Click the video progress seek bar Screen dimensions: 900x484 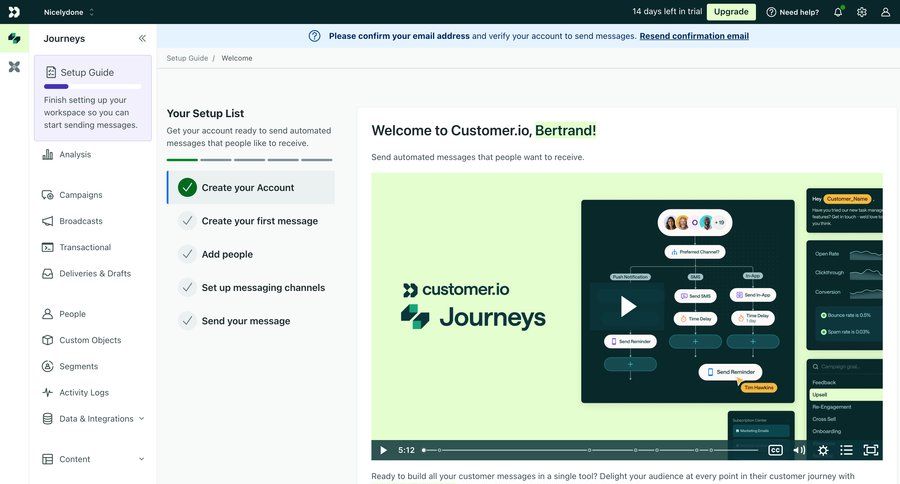(x=590, y=450)
